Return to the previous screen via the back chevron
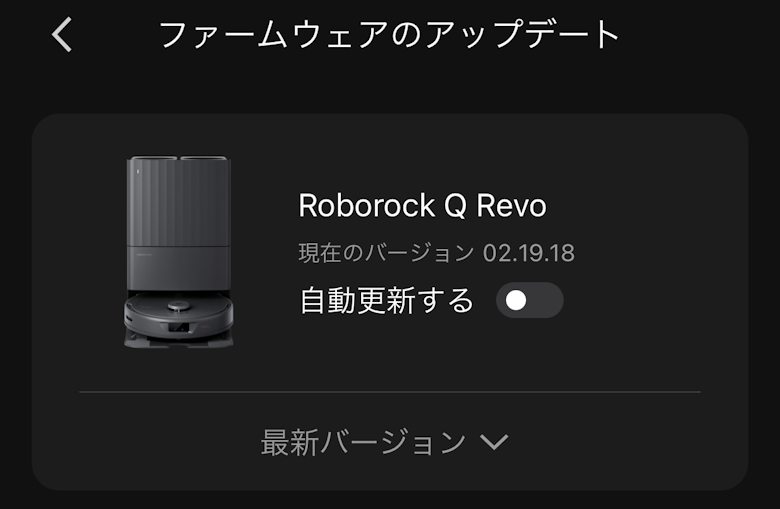The image size is (780, 509). [62, 34]
